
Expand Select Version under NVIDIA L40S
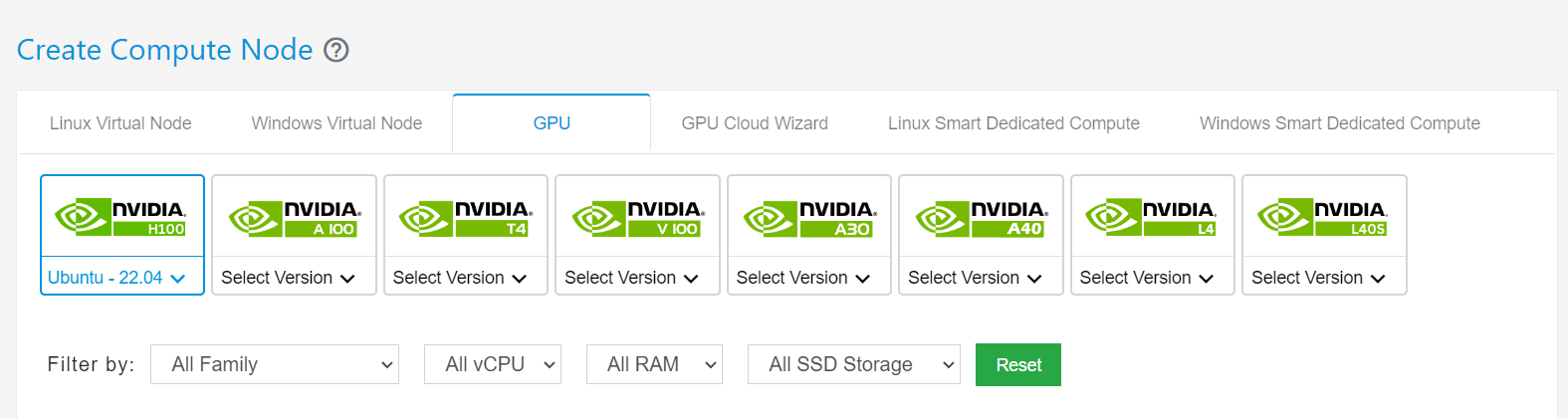pyautogui.click(x=1319, y=278)
